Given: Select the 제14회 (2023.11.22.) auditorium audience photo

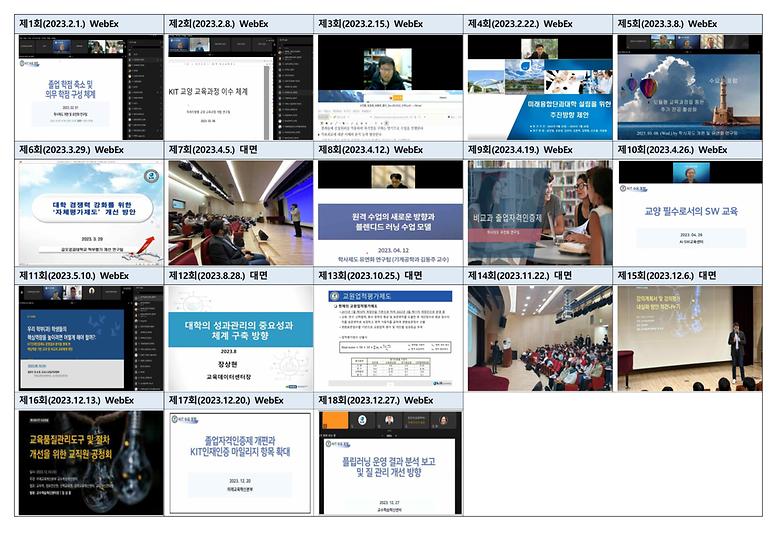Looking at the screenshot, I should tap(540, 337).
